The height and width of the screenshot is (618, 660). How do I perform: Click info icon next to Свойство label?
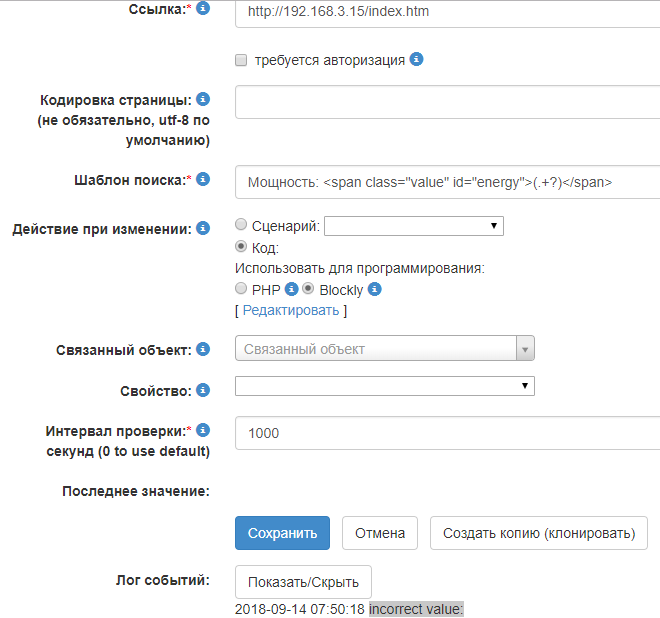[x=203, y=389]
